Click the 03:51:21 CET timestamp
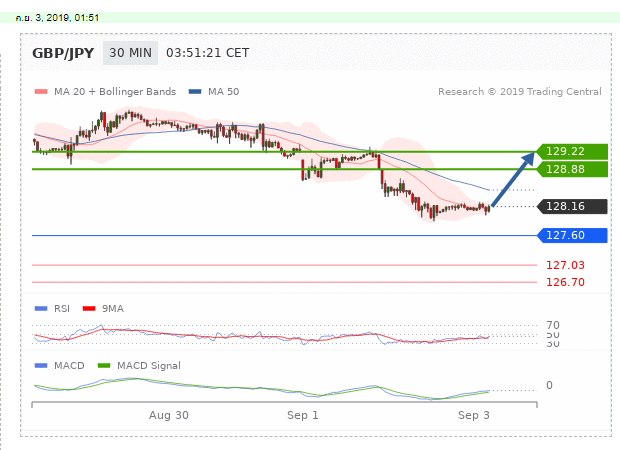620x450 pixels. pos(208,53)
